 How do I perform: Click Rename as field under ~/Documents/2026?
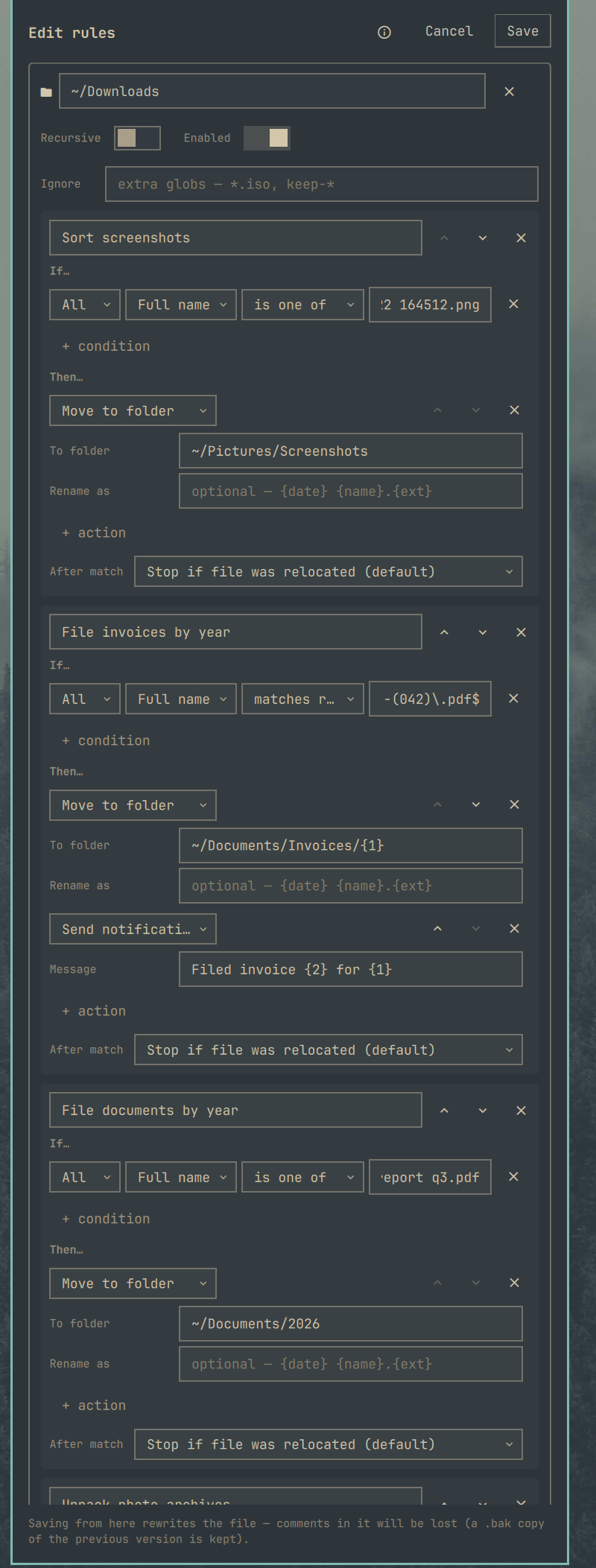pos(351,1364)
